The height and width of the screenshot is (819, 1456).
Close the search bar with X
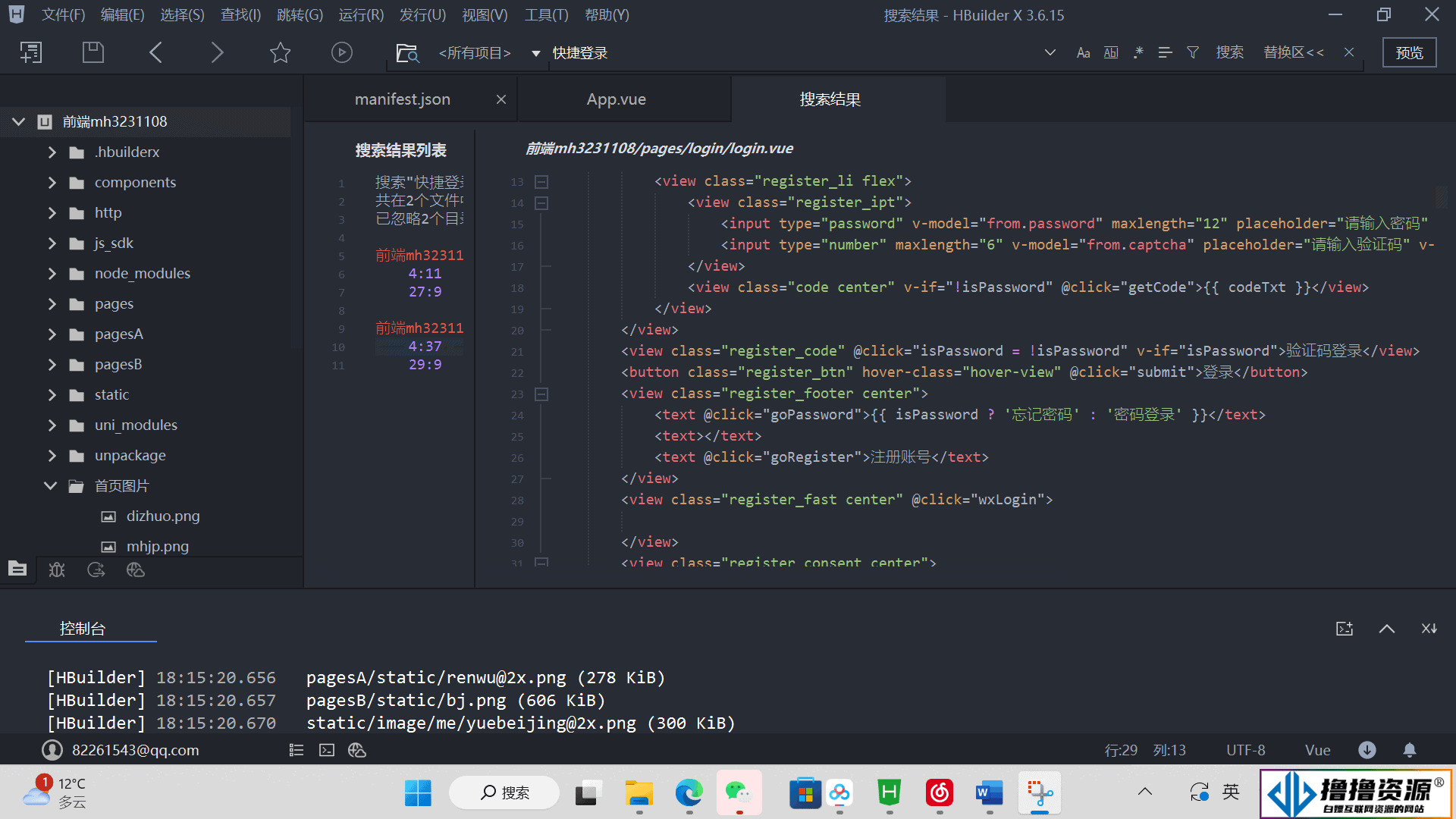tap(1349, 52)
